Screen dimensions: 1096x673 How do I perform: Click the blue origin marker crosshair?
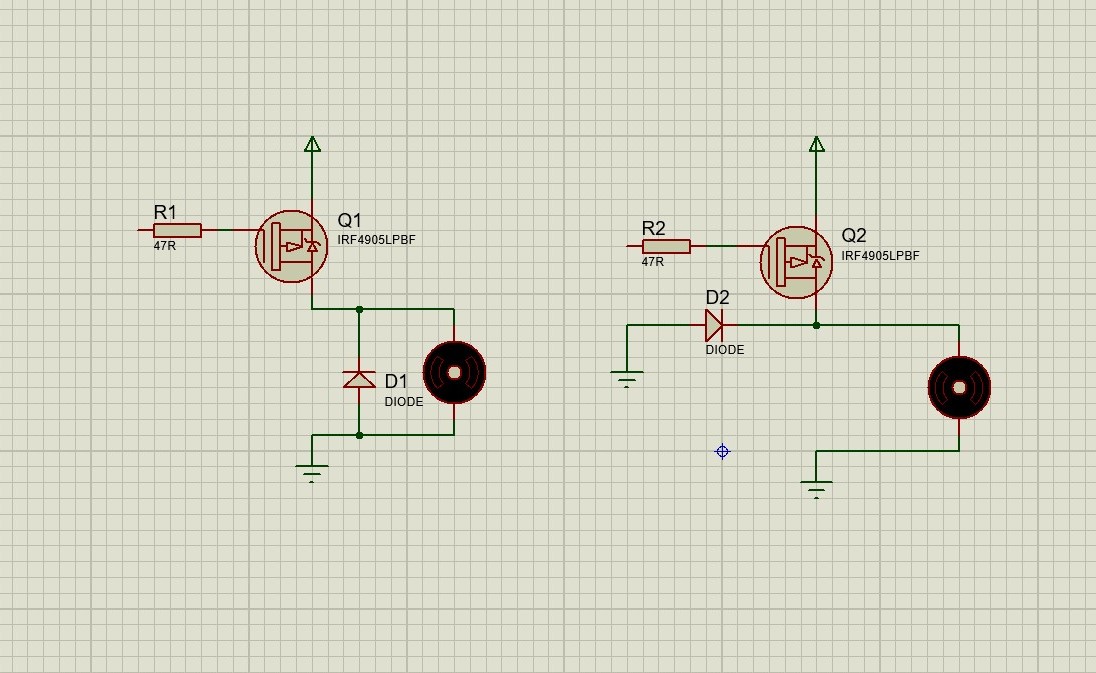[722, 451]
